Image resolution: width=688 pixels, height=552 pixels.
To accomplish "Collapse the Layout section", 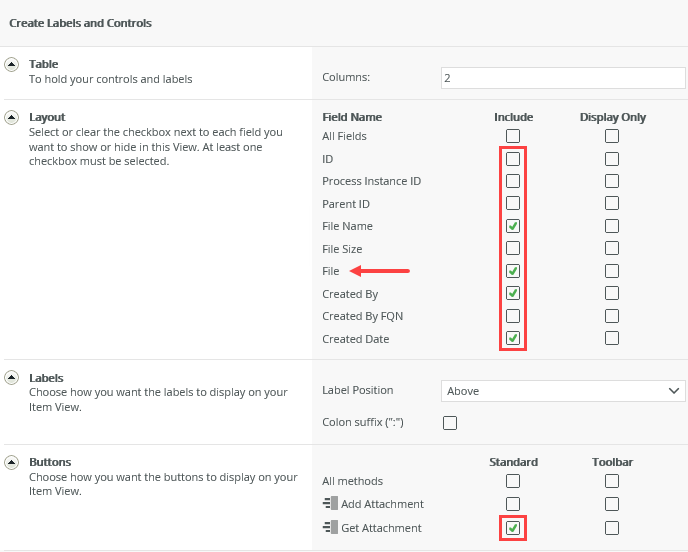I will [12, 117].
